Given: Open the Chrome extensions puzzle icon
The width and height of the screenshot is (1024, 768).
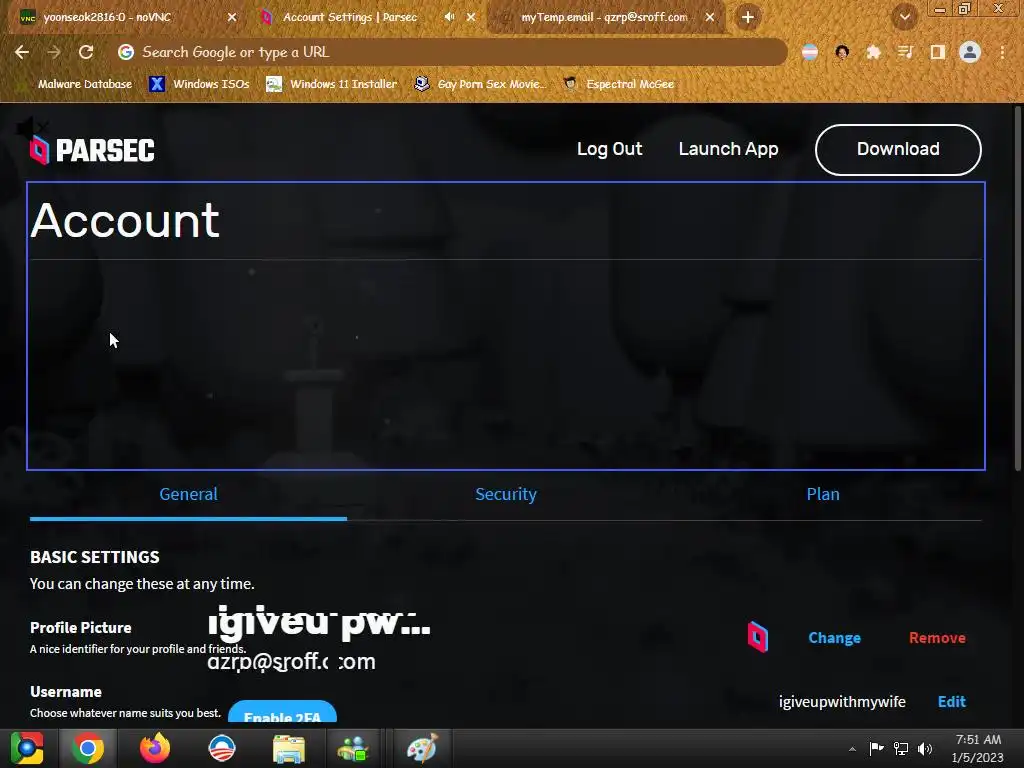Looking at the screenshot, I should (x=873, y=52).
